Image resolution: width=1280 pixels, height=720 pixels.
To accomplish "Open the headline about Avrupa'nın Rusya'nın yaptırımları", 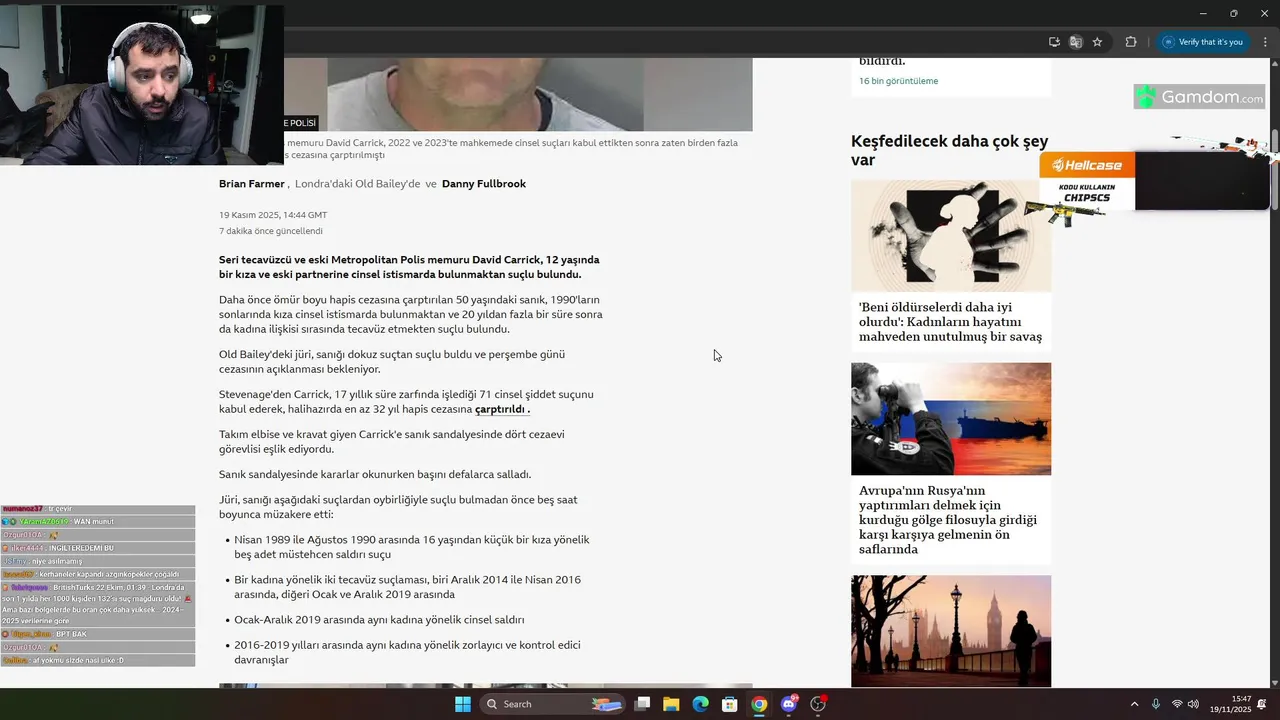I will (x=948, y=520).
